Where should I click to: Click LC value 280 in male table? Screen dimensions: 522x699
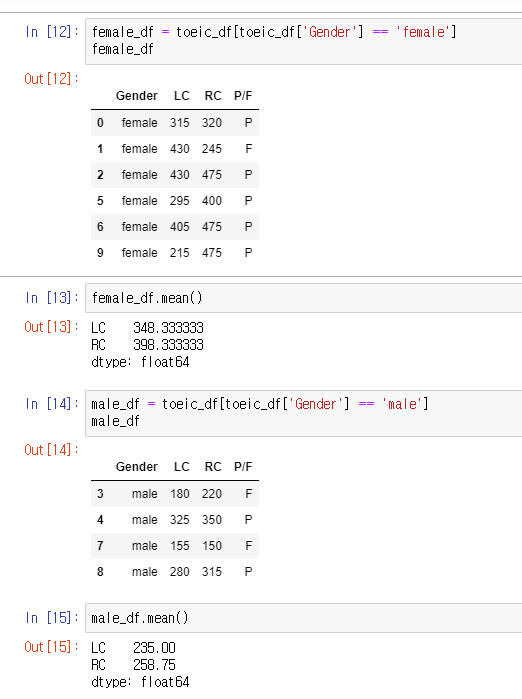pyautogui.click(x=180, y=572)
